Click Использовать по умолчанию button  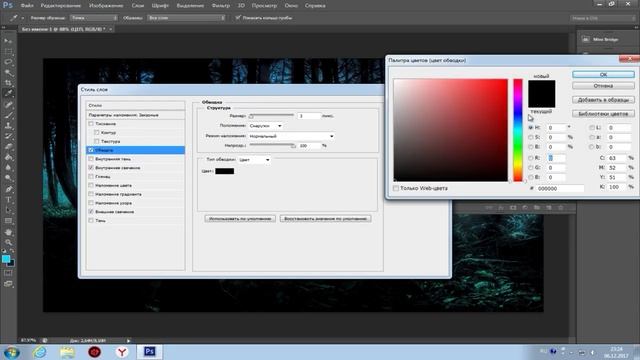[240, 219]
